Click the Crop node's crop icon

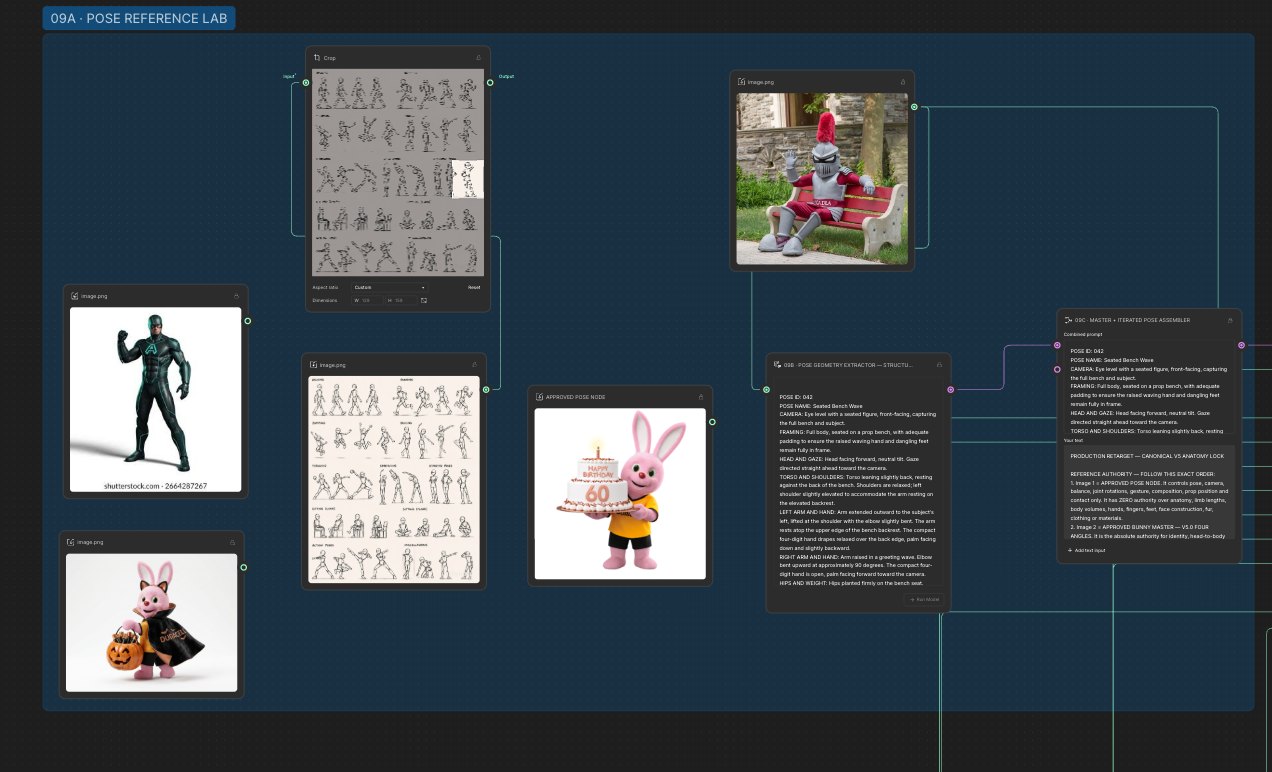[317, 58]
